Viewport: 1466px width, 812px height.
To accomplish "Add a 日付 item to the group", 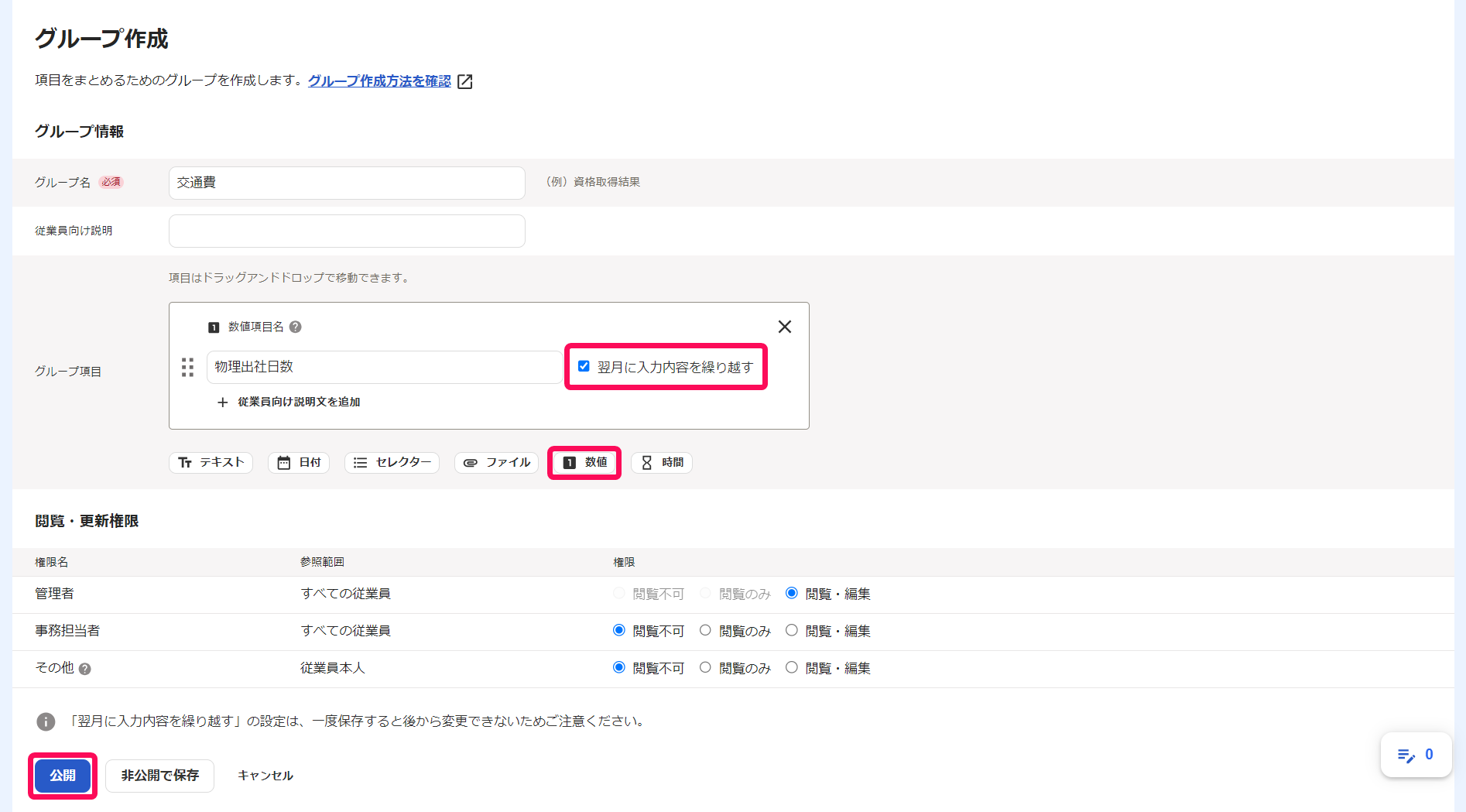I will pyautogui.click(x=299, y=462).
